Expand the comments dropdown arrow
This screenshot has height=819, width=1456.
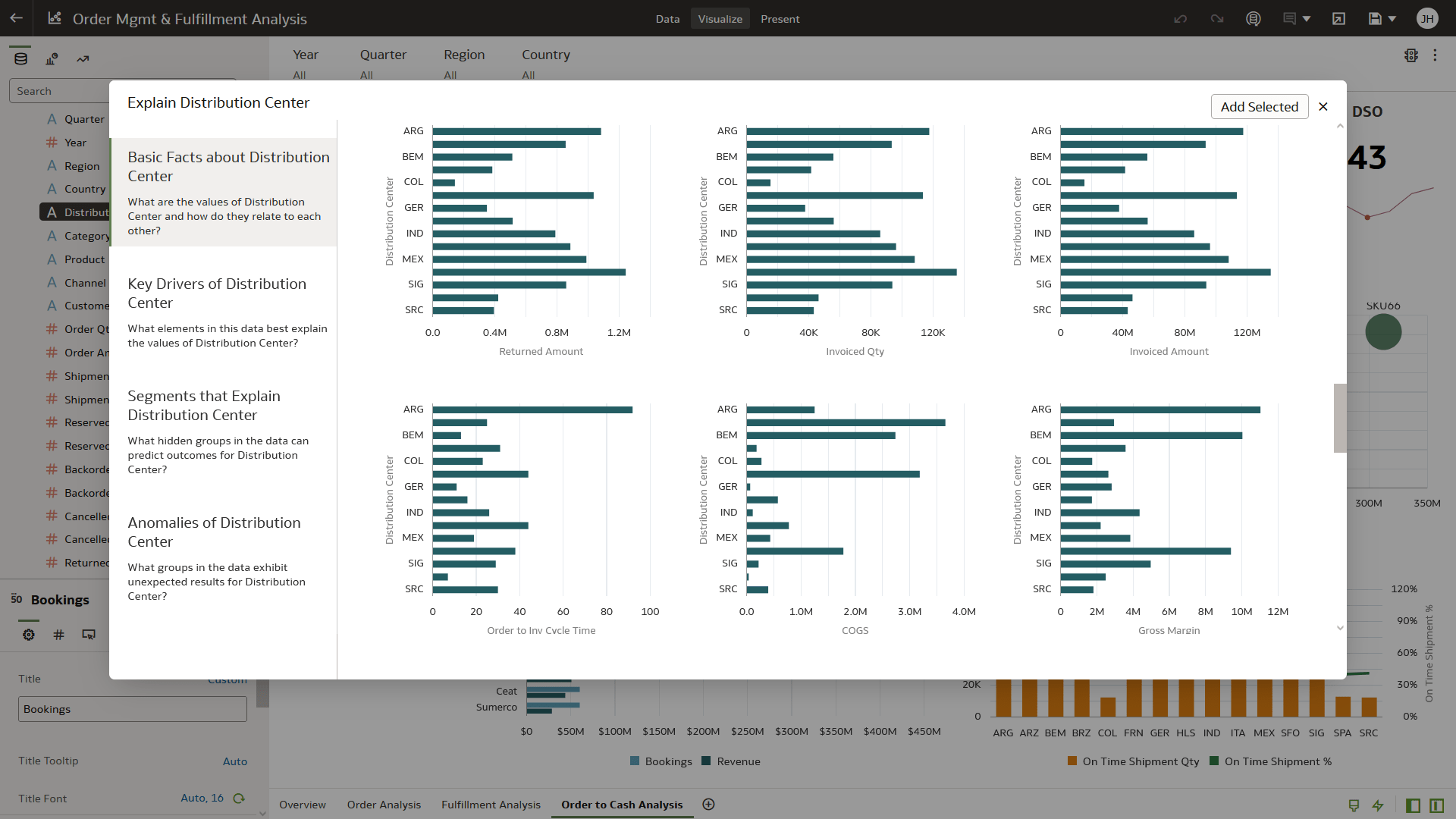pos(1307,19)
